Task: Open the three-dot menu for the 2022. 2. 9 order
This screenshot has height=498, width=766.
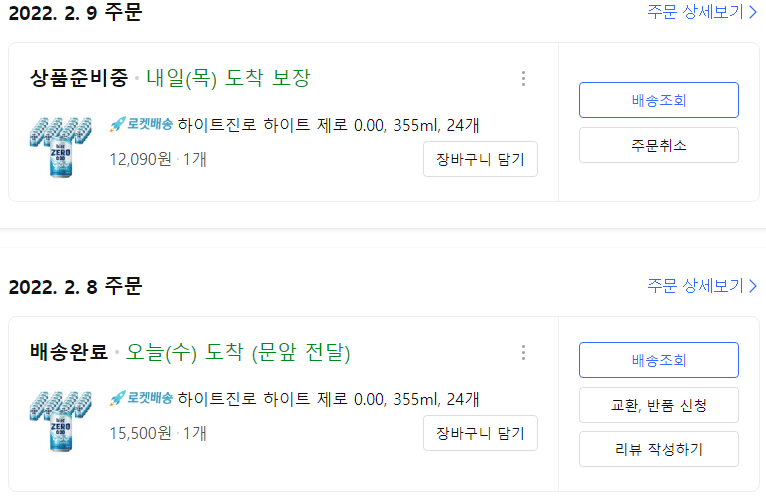Action: tap(523, 78)
